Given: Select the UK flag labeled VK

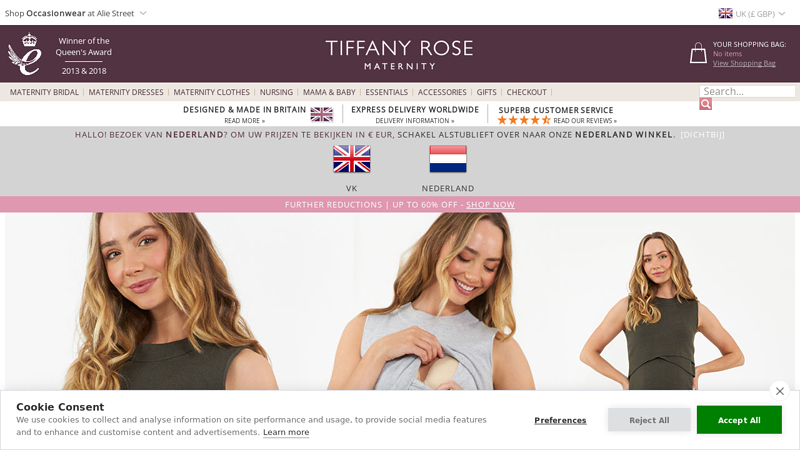Looking at the screenshot, I should click(352, 159).
